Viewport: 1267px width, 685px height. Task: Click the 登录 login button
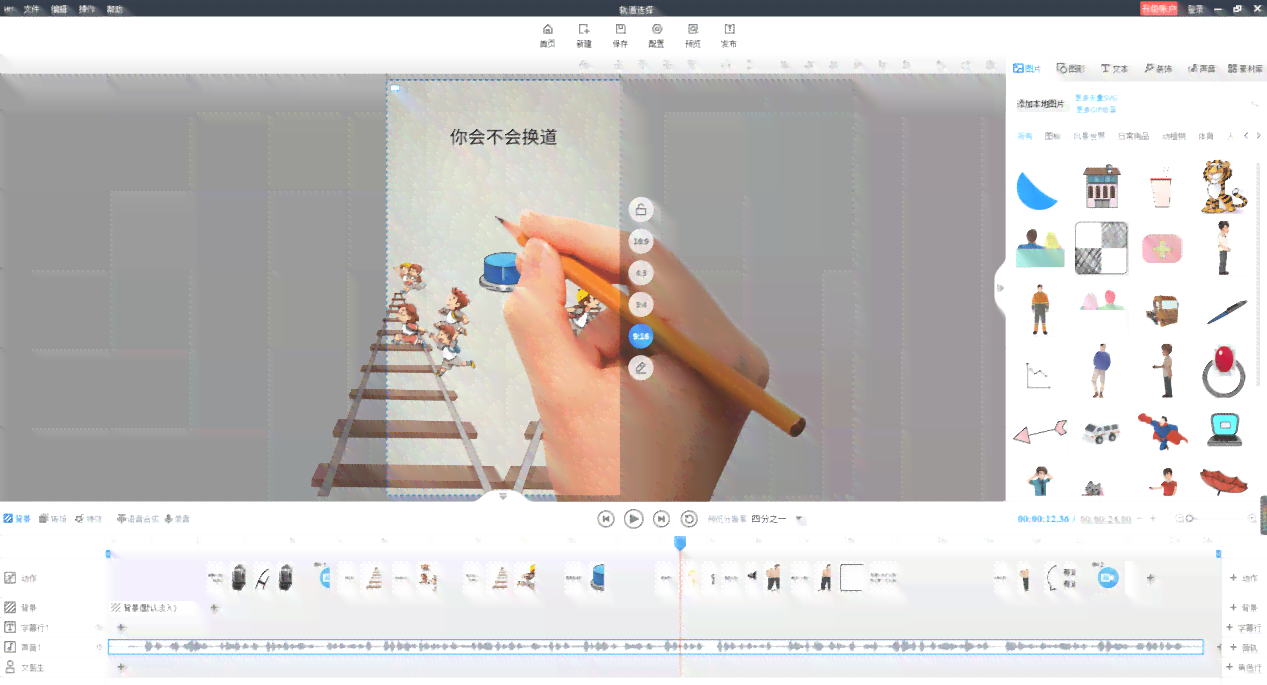1196,9
